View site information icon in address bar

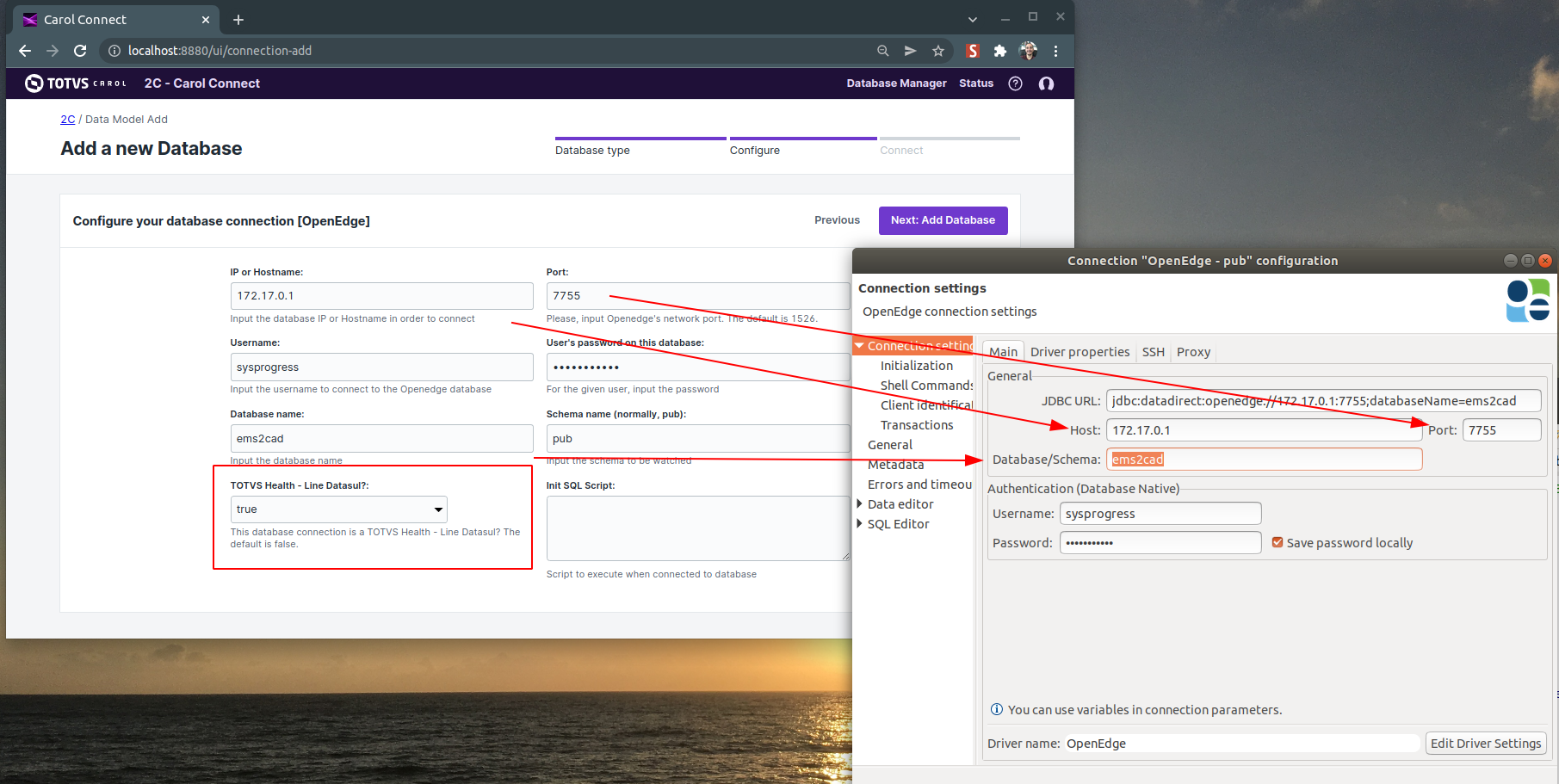coord(114,51)
